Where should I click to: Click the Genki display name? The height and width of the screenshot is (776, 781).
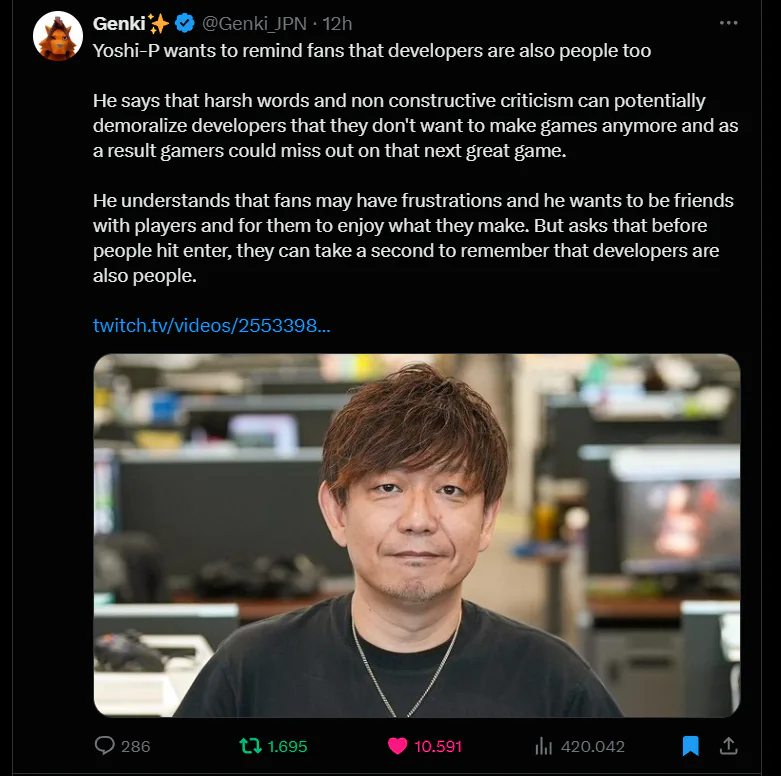coord(119,23)
